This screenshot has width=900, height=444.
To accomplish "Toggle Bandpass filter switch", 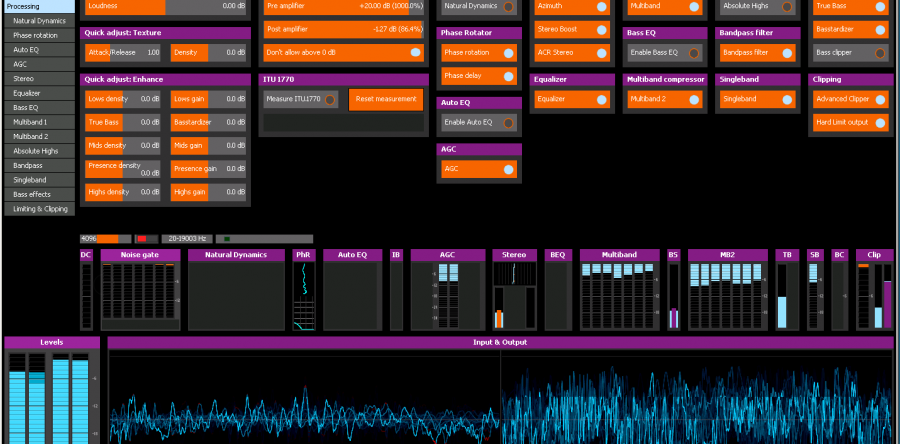I will click(x=758, y=53).
